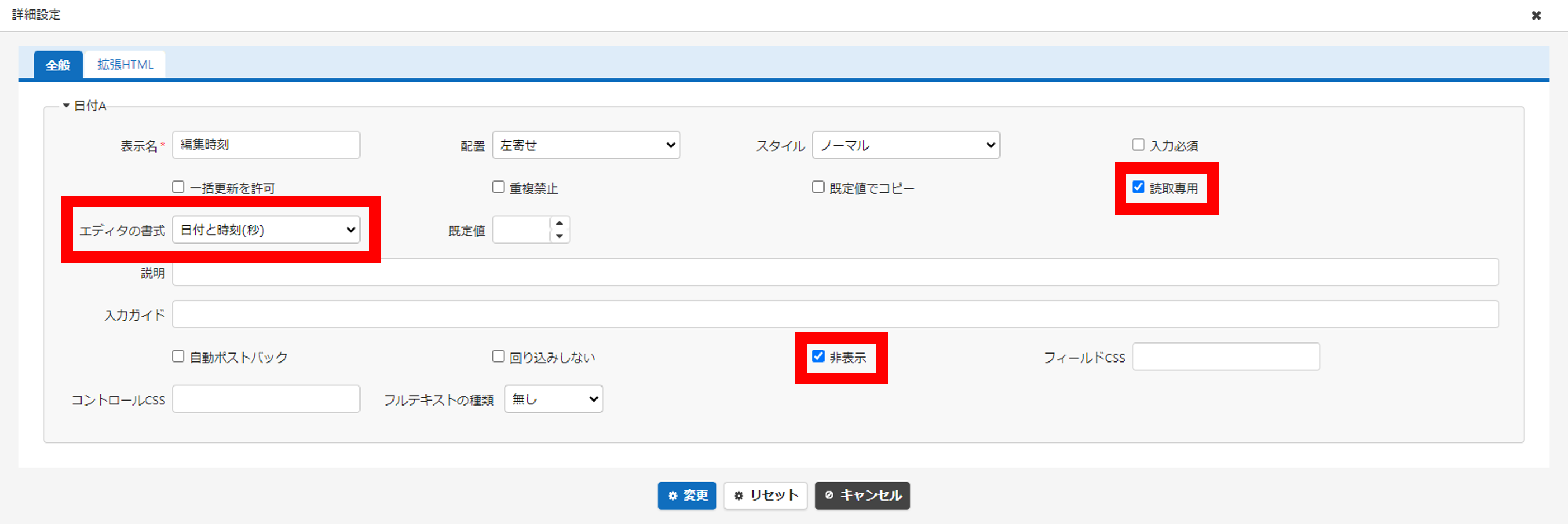
Task: Collapse the 日付A section triangle
Action: [x=66, y=105]
